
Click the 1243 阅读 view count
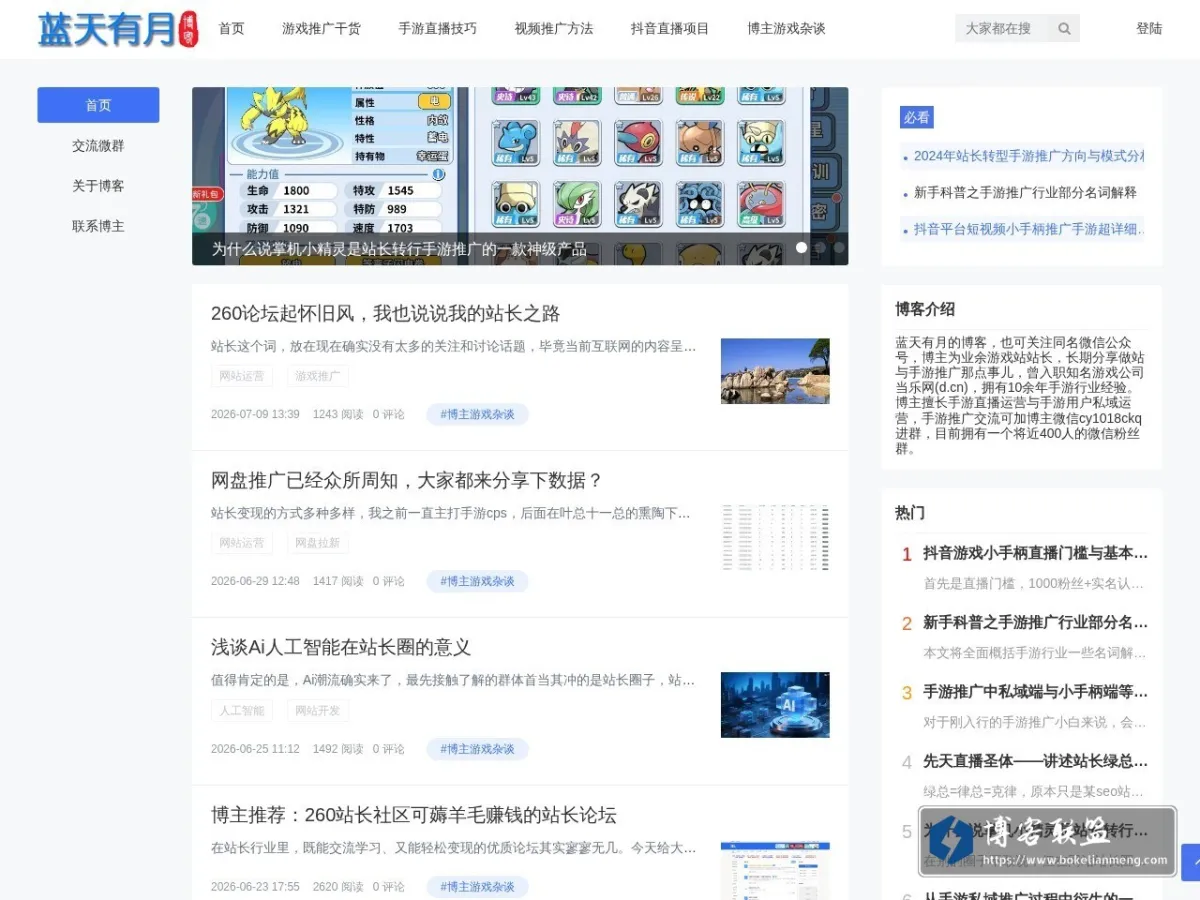[338, 414]
